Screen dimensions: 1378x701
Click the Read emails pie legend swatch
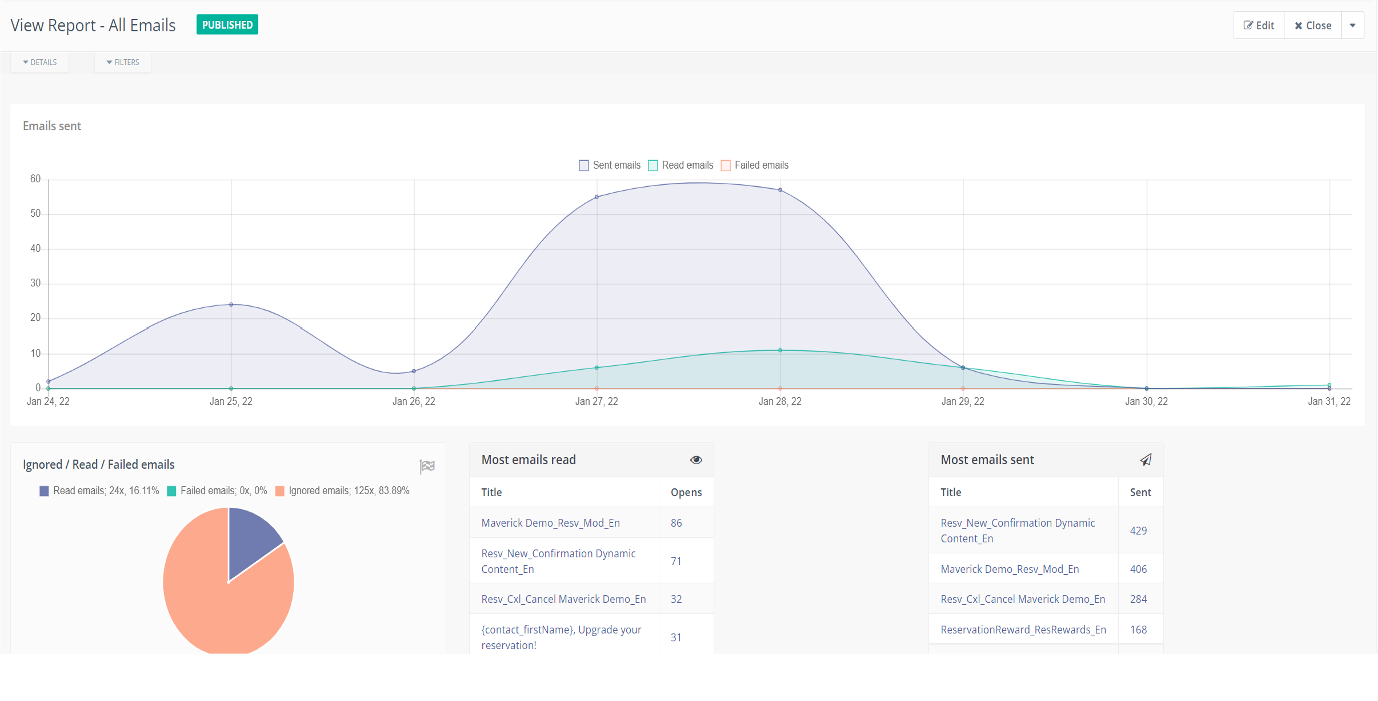pyautogui.click(x=45, y=491)
